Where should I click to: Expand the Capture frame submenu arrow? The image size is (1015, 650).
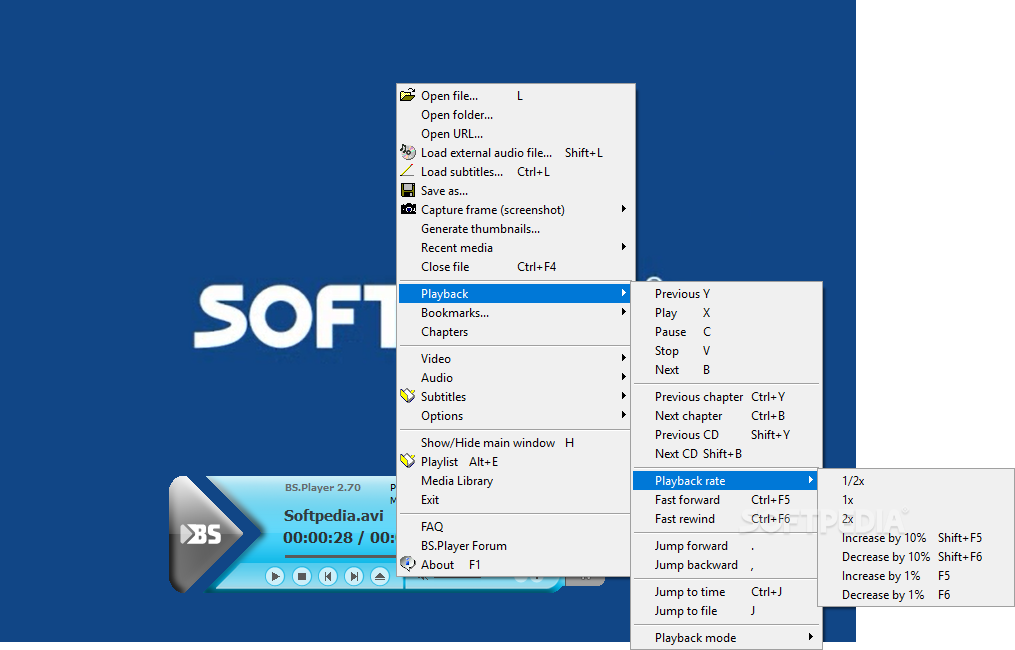[623, 208]
